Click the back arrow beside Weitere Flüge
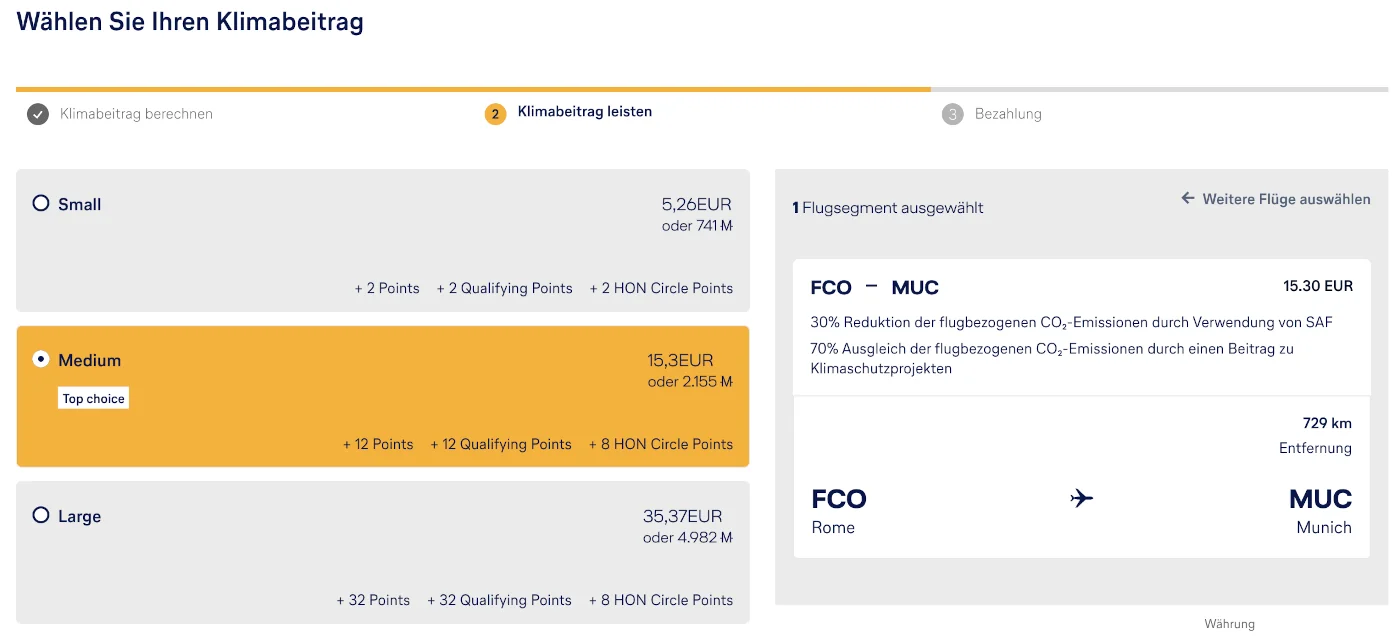The image size is (1400, 637). click(x=1188, y=199)
